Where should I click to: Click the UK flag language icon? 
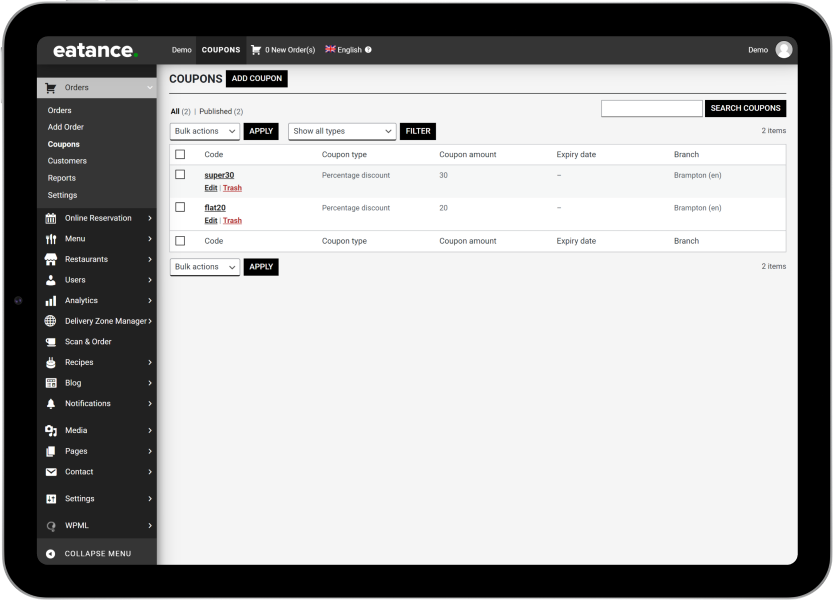click(x=330, y=49)
